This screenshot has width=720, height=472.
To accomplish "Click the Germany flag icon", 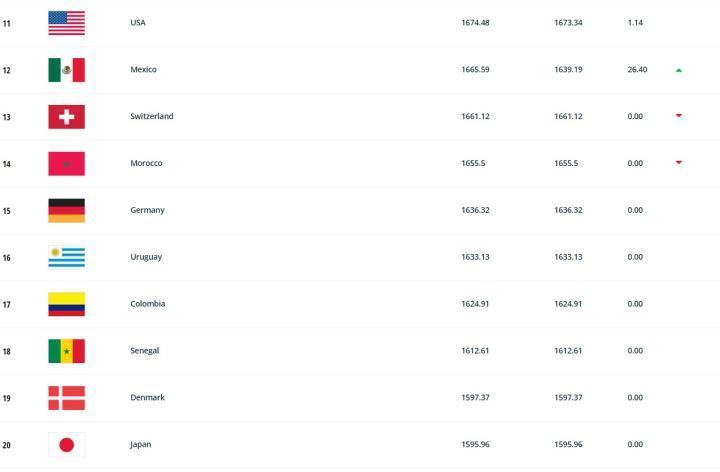I will (x=66, y=210).
